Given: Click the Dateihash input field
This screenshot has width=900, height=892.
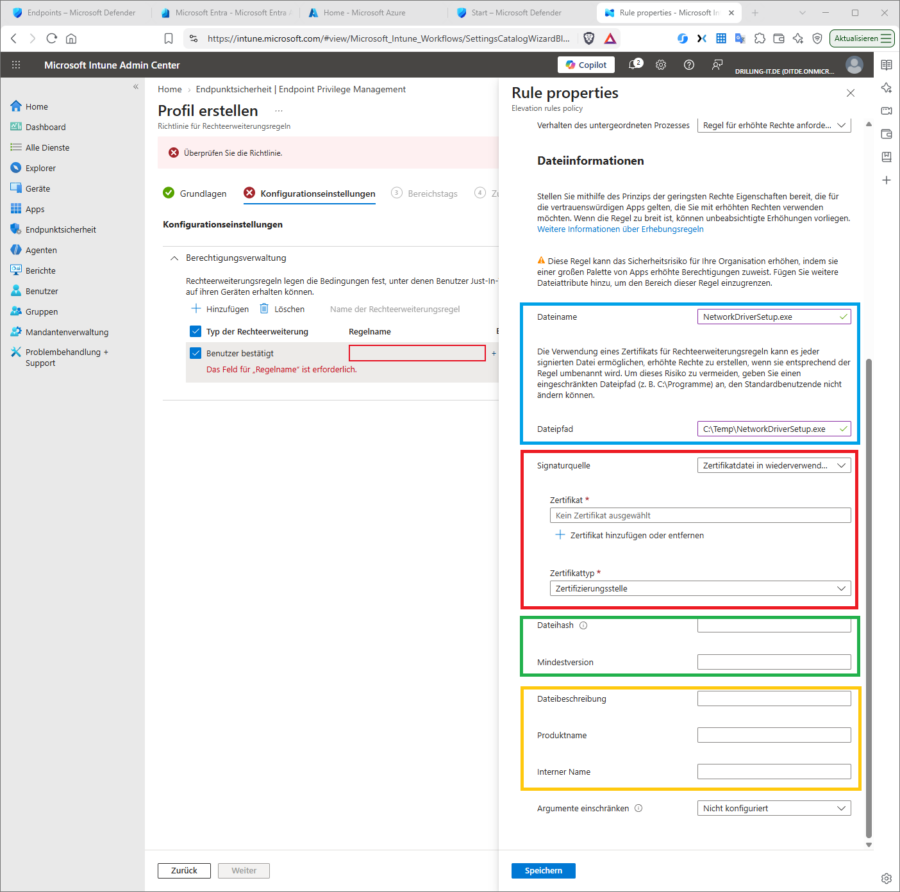Looking at the screenshot, I should click(774, 626).
